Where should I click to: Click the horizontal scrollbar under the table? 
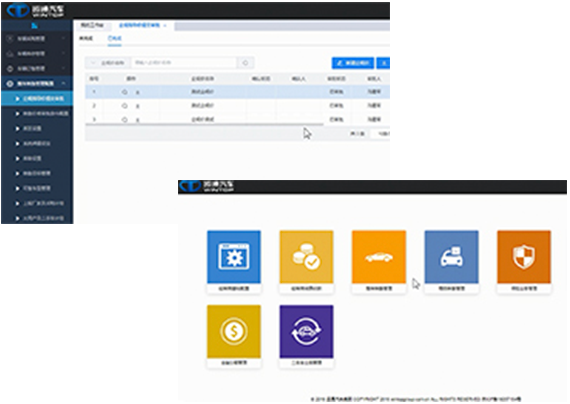coord(204,125)
